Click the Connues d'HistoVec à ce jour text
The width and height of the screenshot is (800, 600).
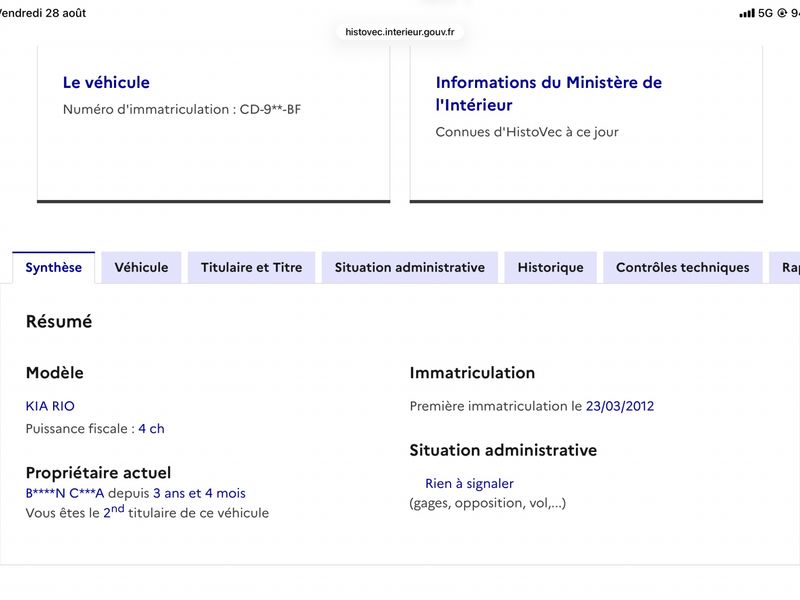tap(527, 132)
